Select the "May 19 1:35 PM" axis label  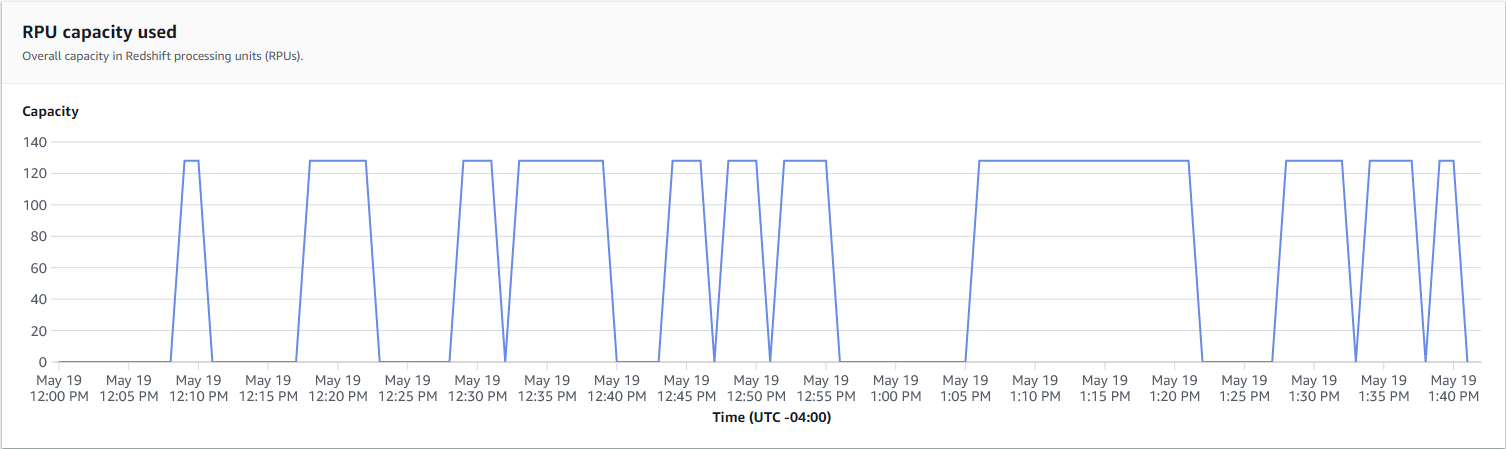[1383, 388]
